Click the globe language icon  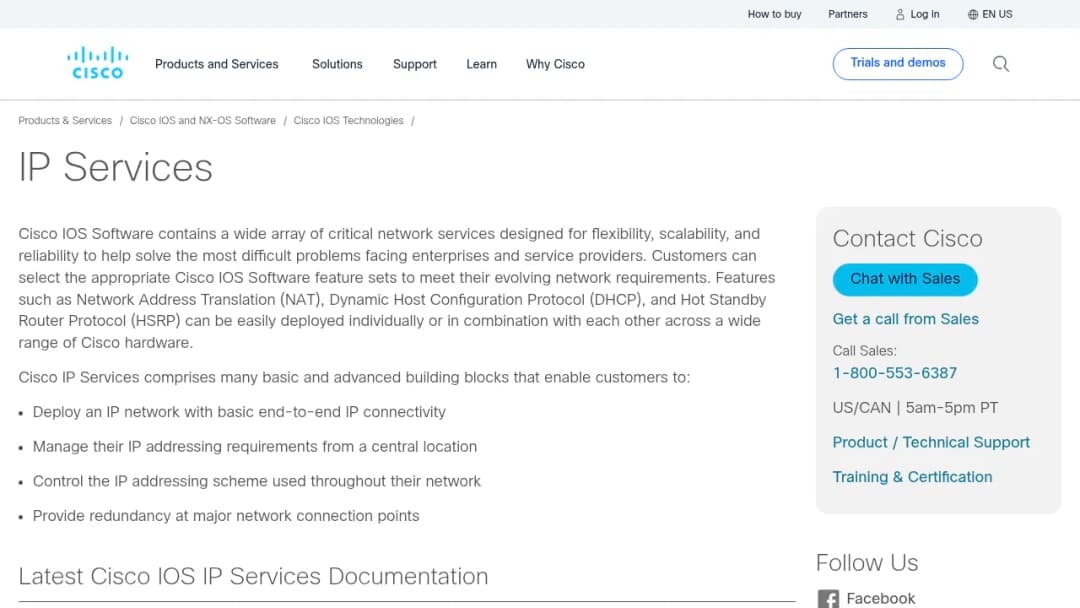(973, 14)
